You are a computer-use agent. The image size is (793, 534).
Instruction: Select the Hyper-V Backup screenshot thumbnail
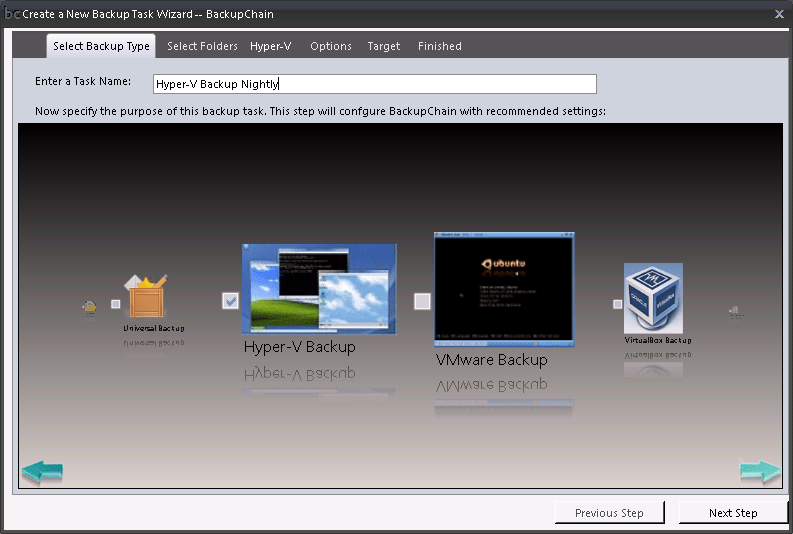[319, 289]
